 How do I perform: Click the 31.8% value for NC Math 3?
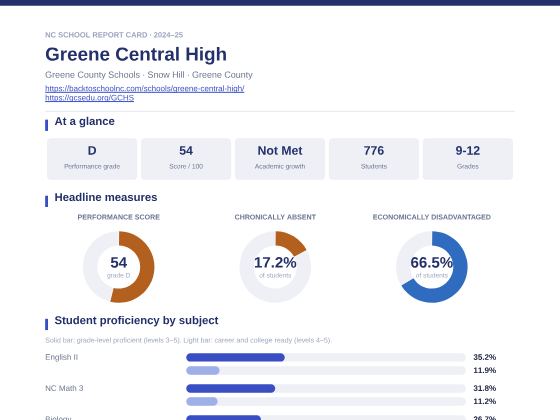coord(485,388)
